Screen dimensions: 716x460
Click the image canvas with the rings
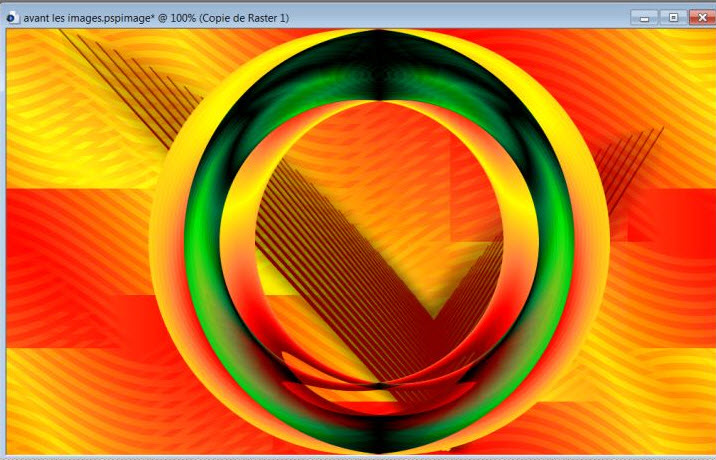[x=361, y=241]
